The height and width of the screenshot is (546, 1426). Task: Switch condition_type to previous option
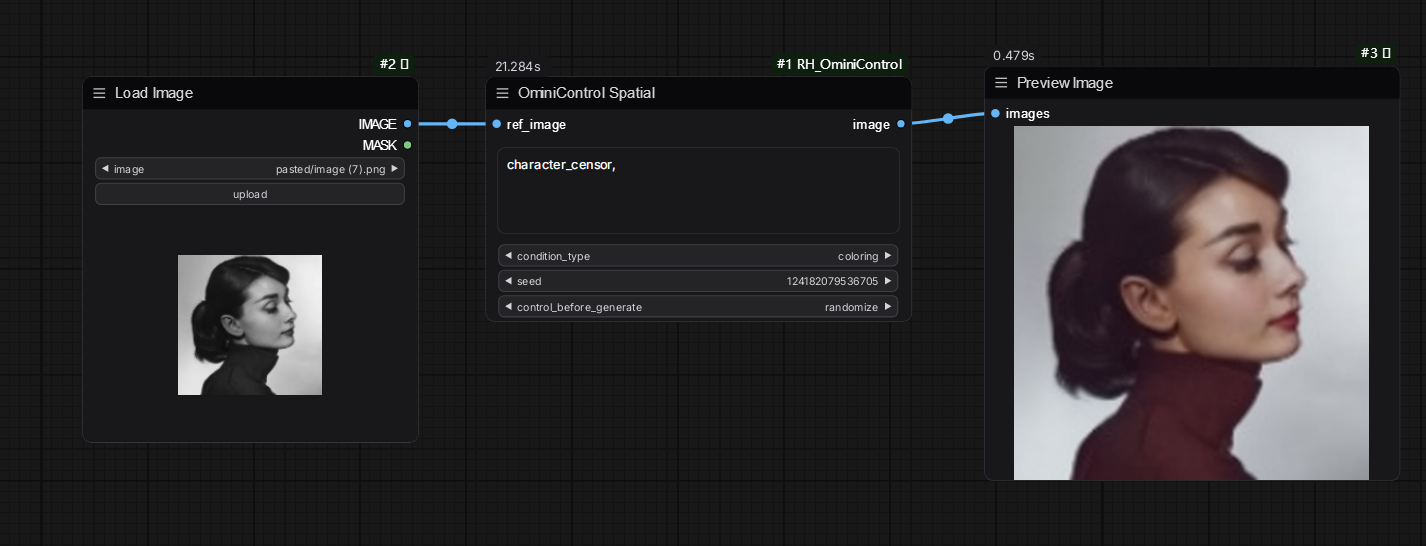pos(508,256)
